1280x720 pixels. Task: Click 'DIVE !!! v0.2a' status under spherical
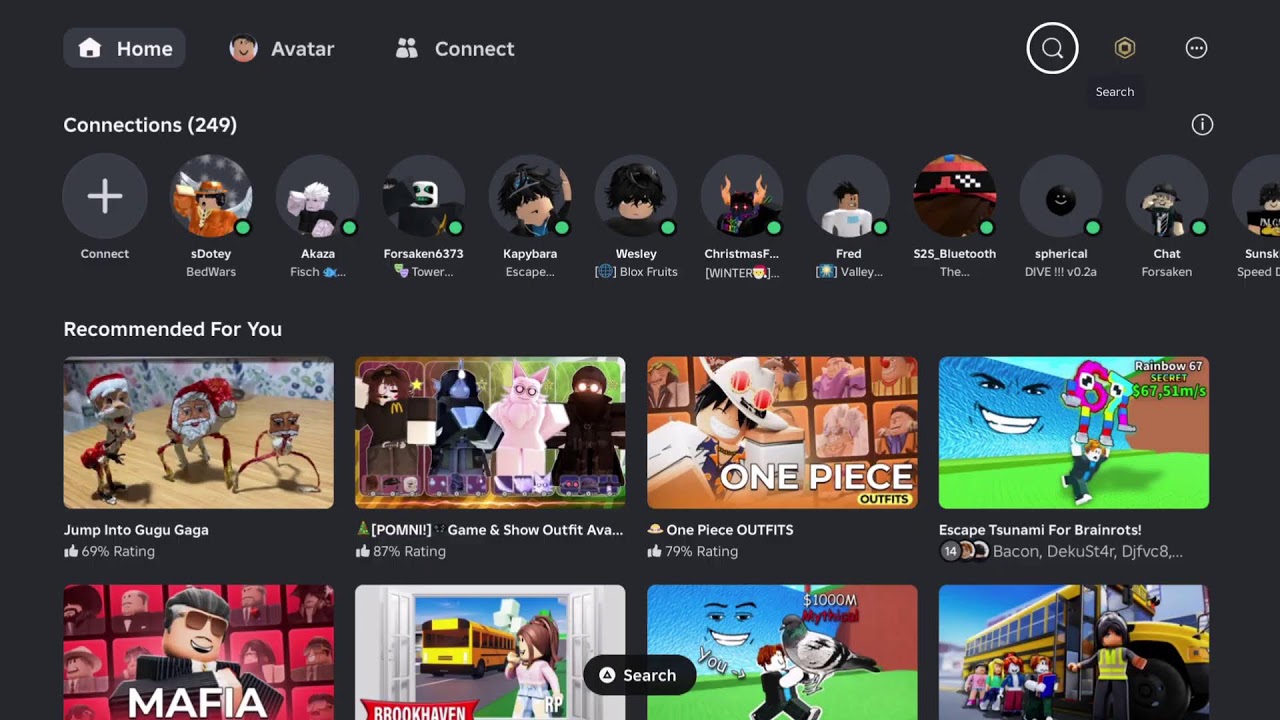(x=1061, y=272)
